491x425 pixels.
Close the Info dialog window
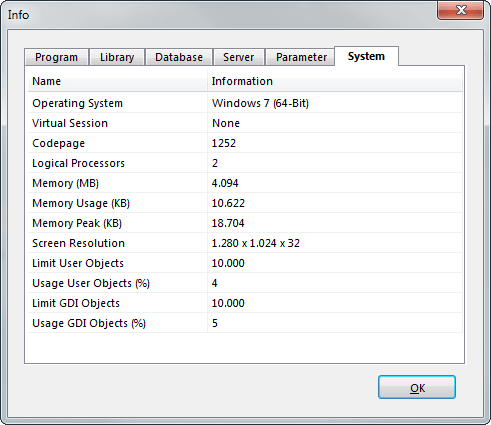(x=461, y=10)
